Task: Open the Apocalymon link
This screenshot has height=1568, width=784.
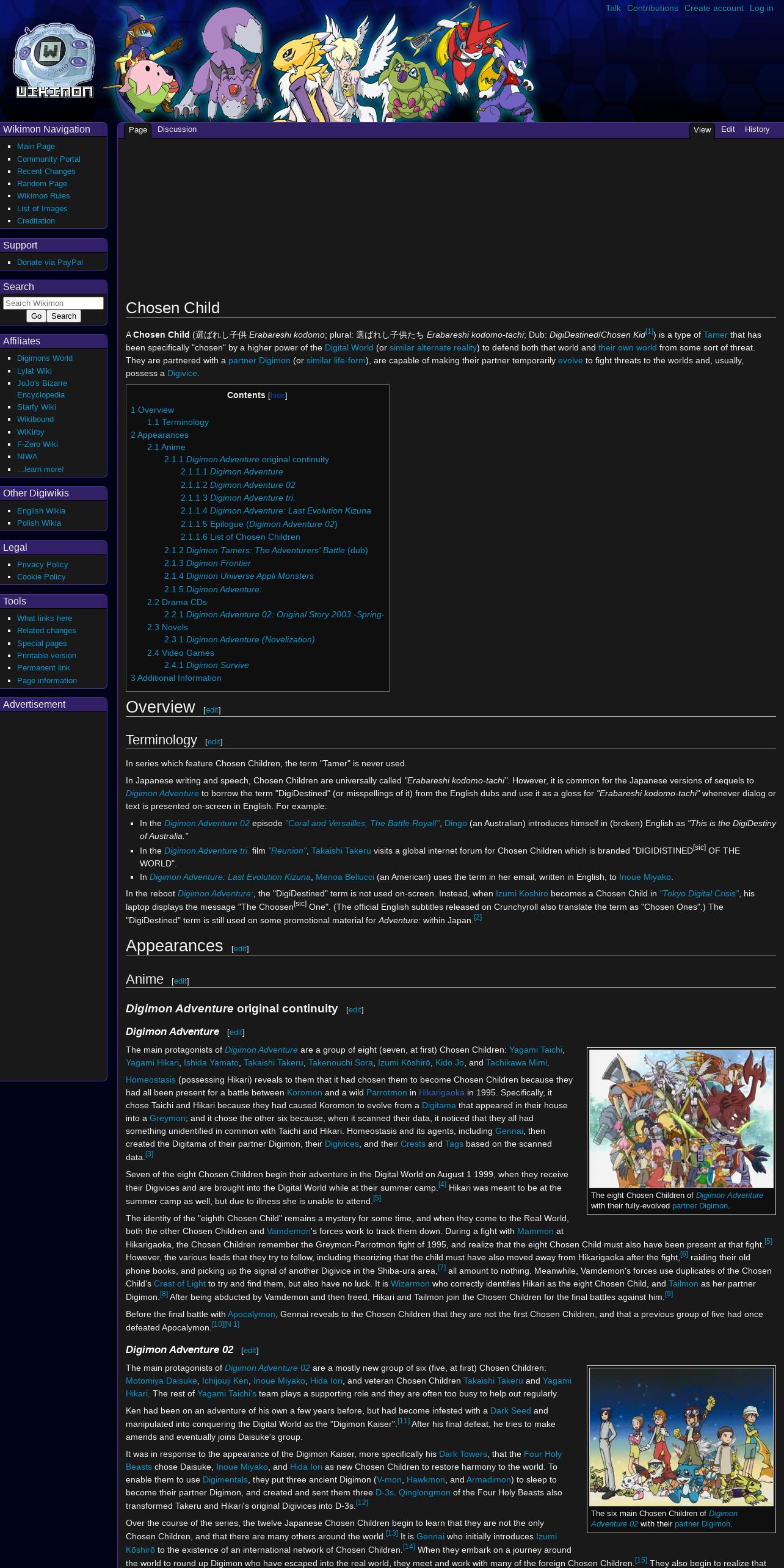Action: point(252,1314)
